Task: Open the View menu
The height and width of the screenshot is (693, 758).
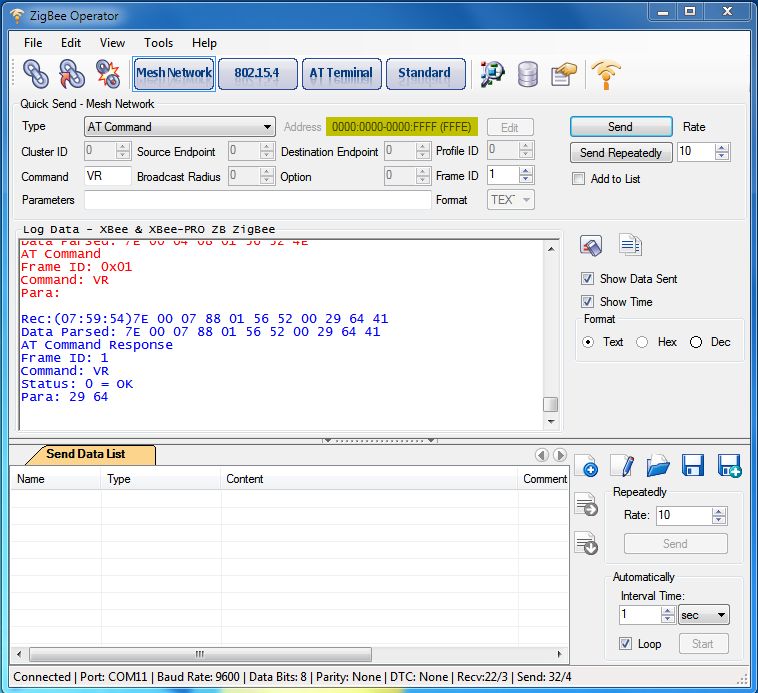Action: click(x=112, y=43)
